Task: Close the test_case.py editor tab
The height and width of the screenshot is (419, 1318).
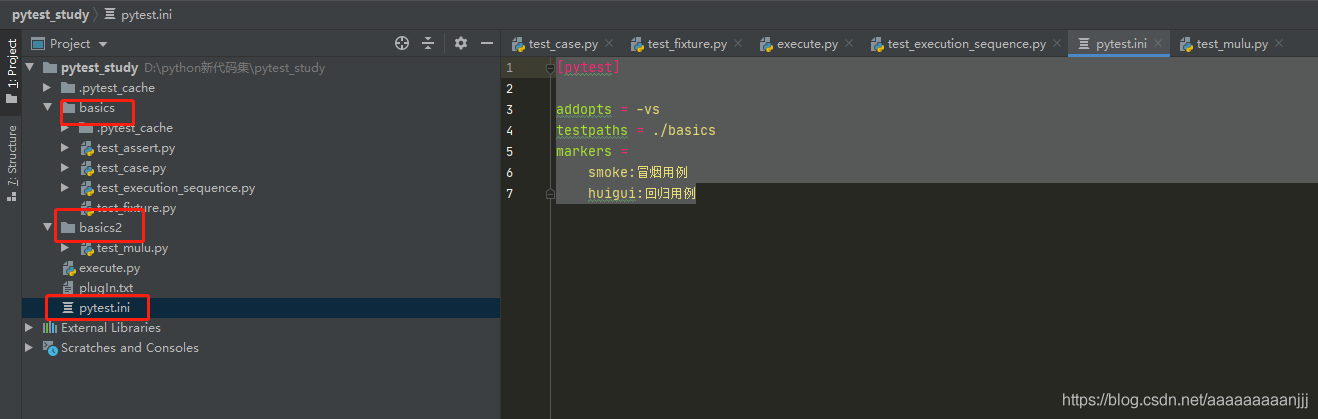Action: point(610,43)
